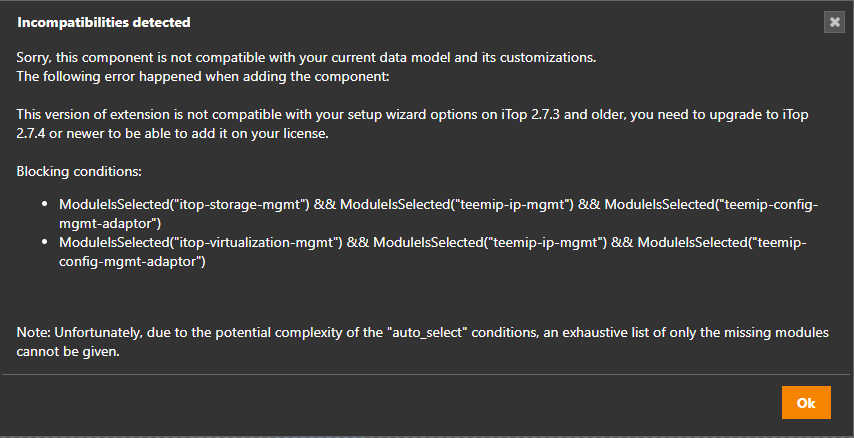The image size is (854, 438).
Task: Click the "Incompatibilities detected" dialog title
Action: tap(104, 22)
